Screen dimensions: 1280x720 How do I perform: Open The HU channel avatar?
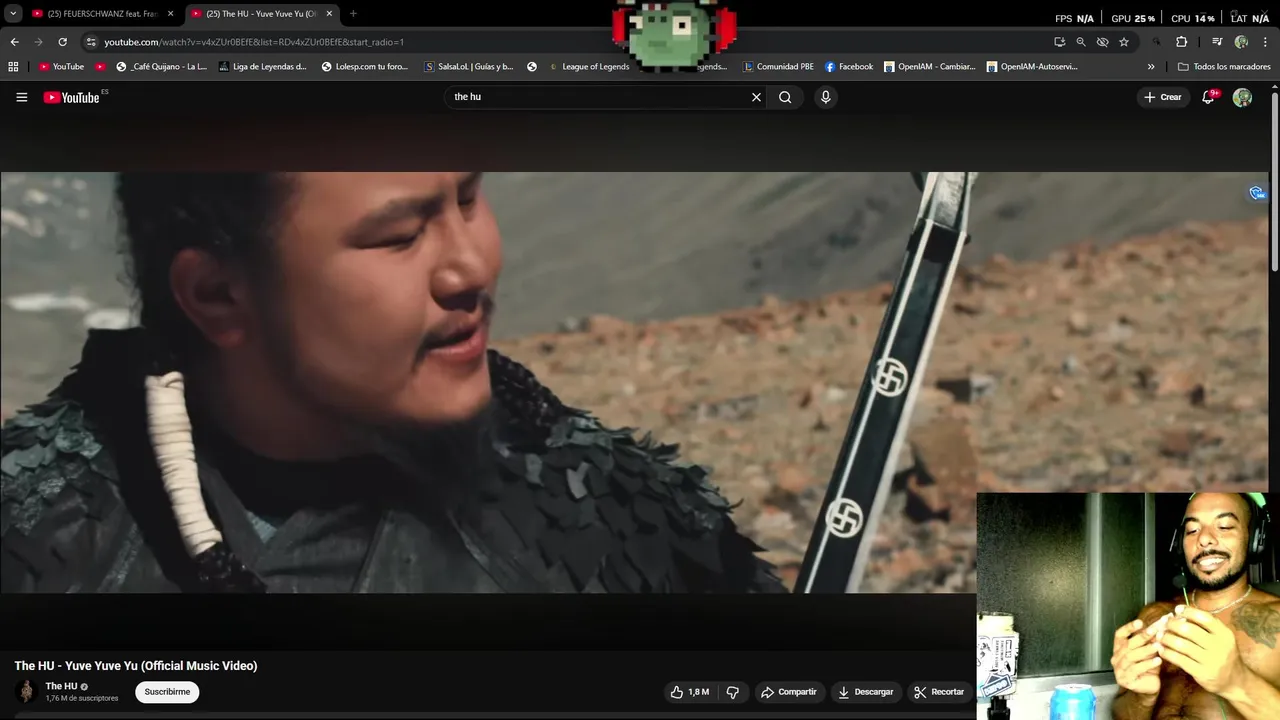click(x=27, y=691)
